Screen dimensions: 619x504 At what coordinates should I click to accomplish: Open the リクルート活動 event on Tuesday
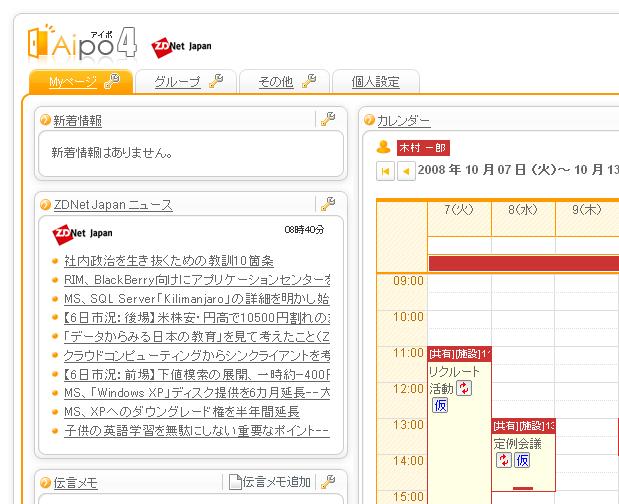point(454,380)
